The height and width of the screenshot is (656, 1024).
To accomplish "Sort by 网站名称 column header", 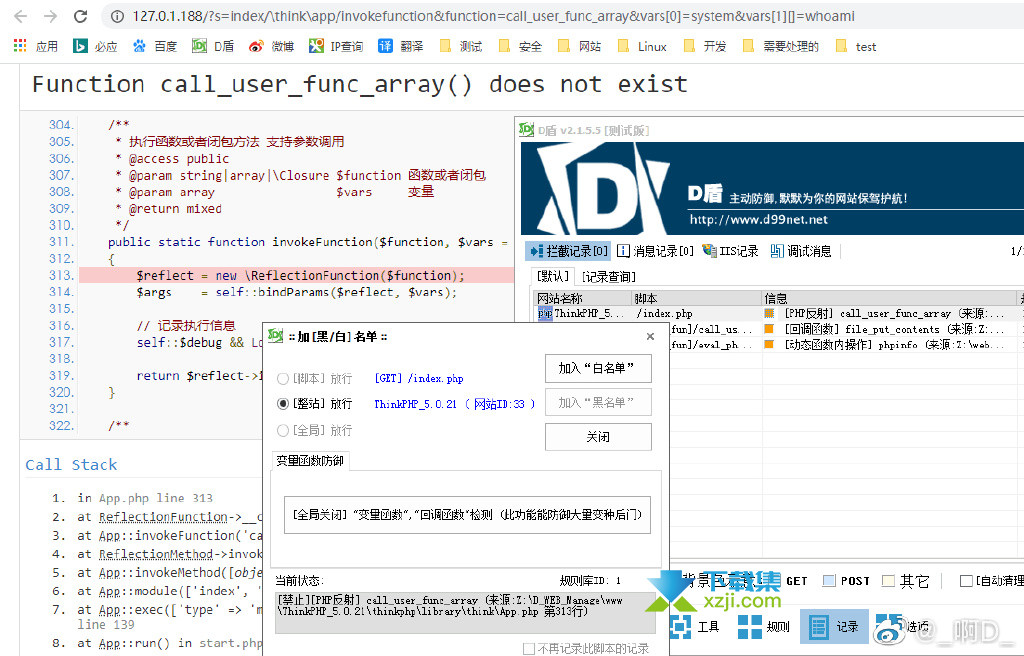I will (x=583, y=298).
